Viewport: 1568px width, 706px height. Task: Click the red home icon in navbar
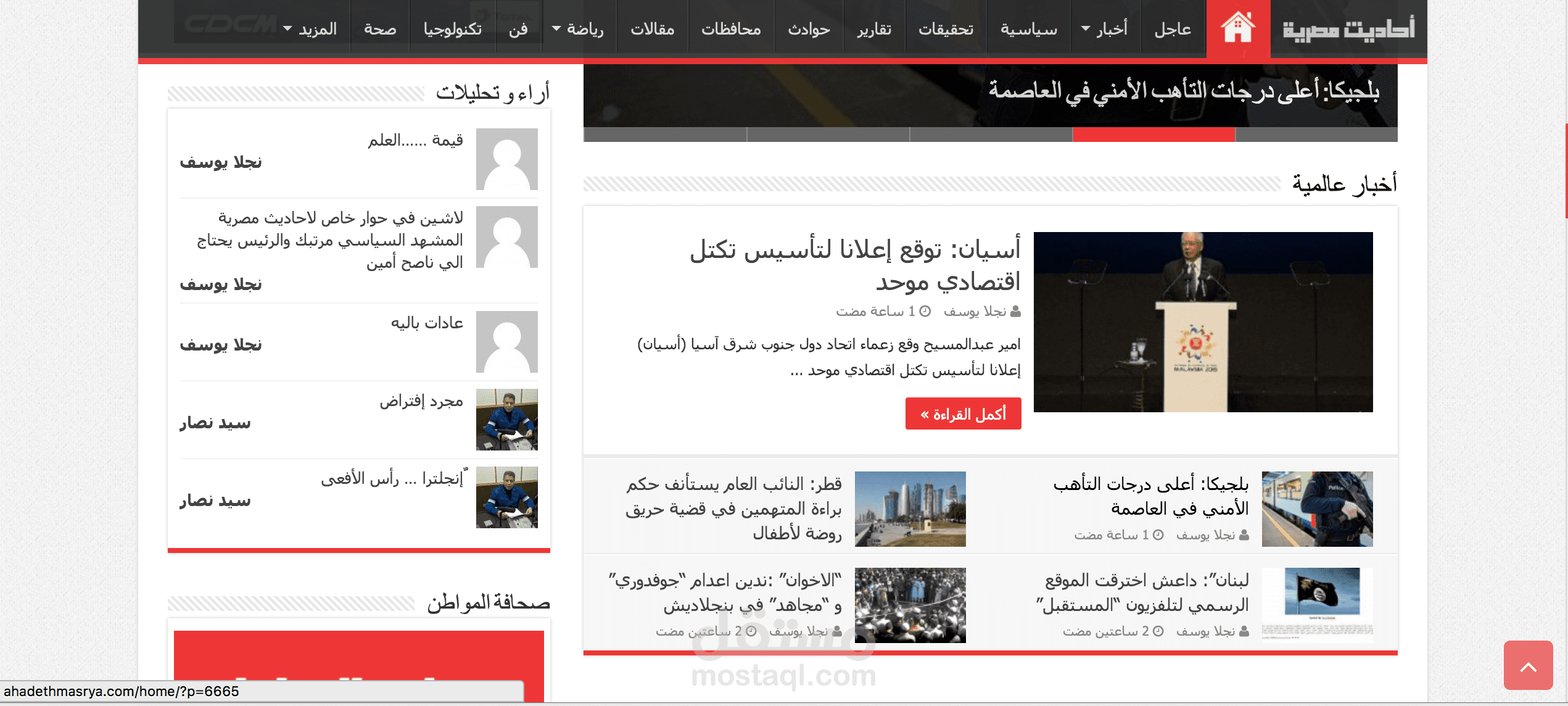(1238, 28)
